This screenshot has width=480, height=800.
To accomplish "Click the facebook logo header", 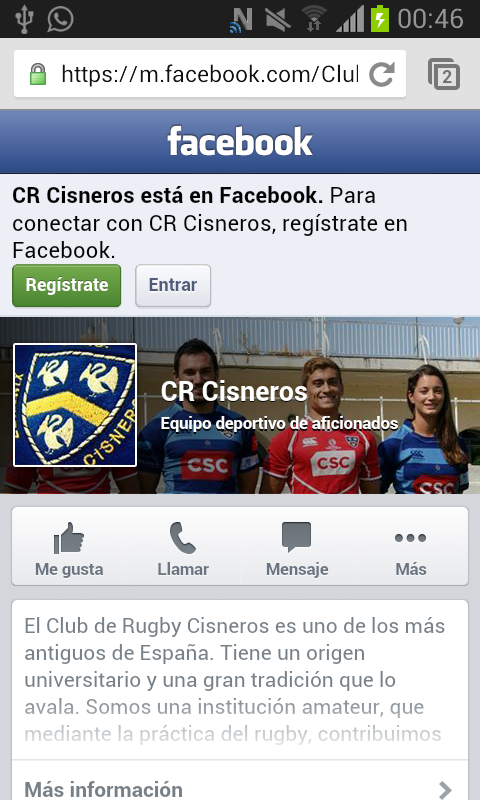I will coord(240,141).
